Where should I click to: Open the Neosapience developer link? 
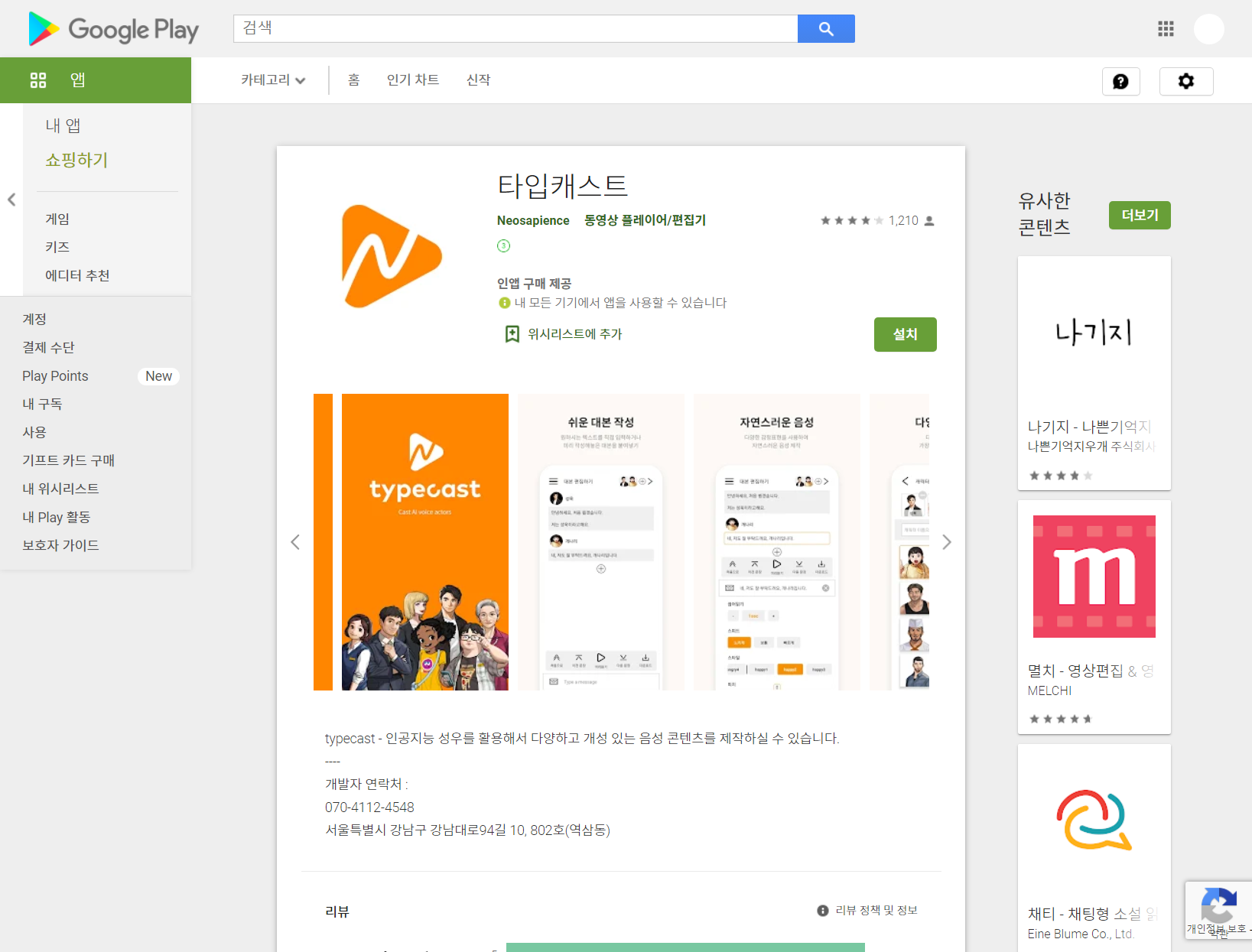point(533,220)
